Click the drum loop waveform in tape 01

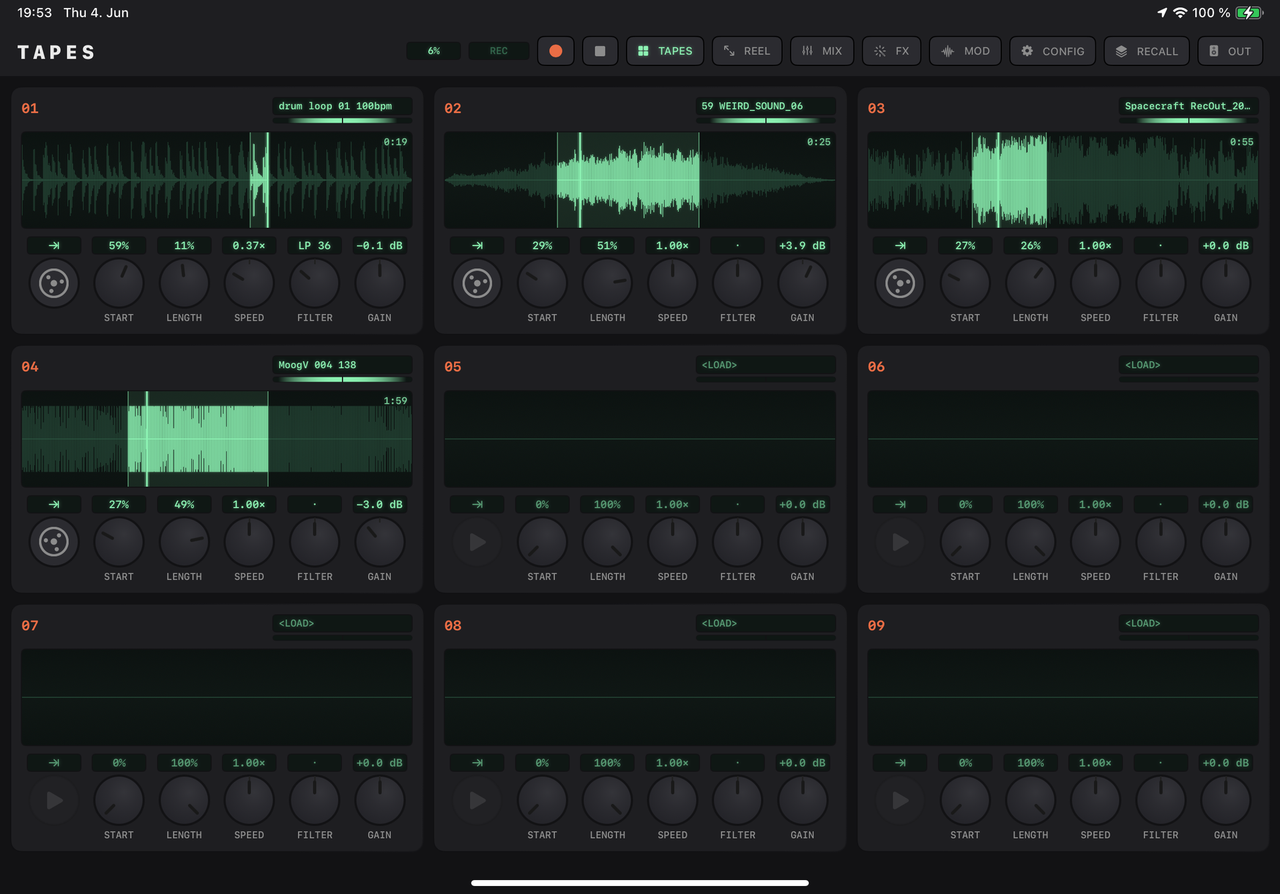pos(216,181)
